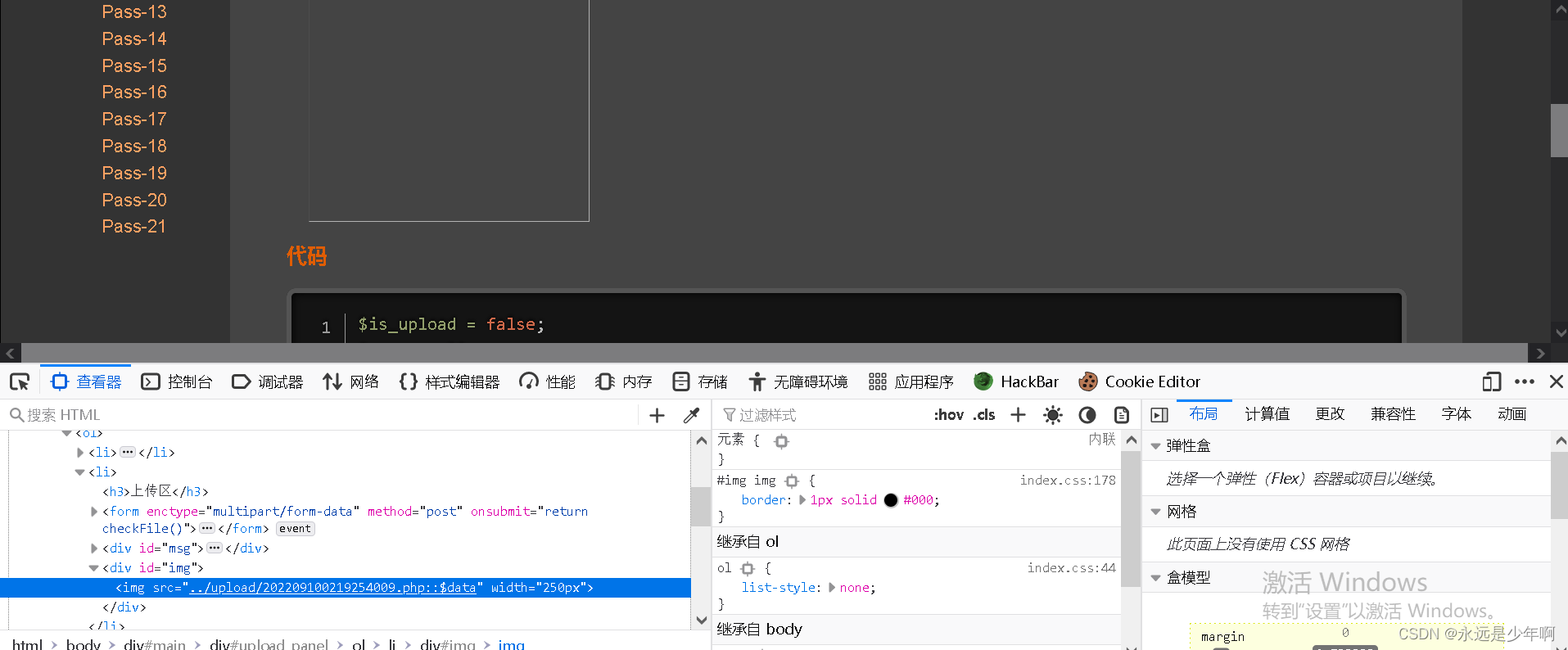Viewport: 1568px width, 650px height.
Task: Toggle print media simulation icon
Action: (x=1122, y=415)
